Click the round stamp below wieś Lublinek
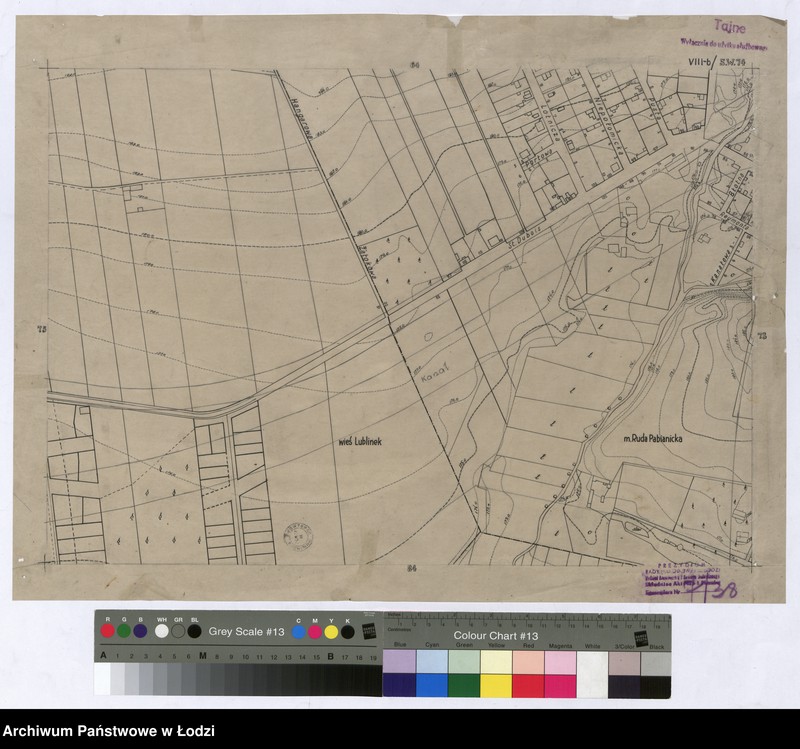Screen dimensions: 800x749 pos(299,535)
